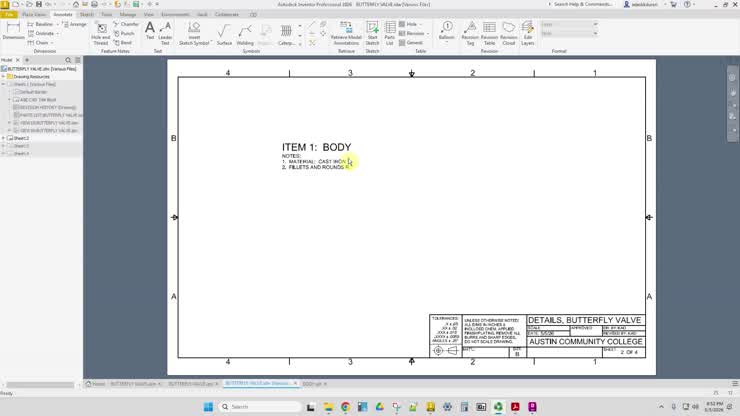740x416 pixels.
Task: Choose the Ordinate dimension tool
Action: click(41, 34)
